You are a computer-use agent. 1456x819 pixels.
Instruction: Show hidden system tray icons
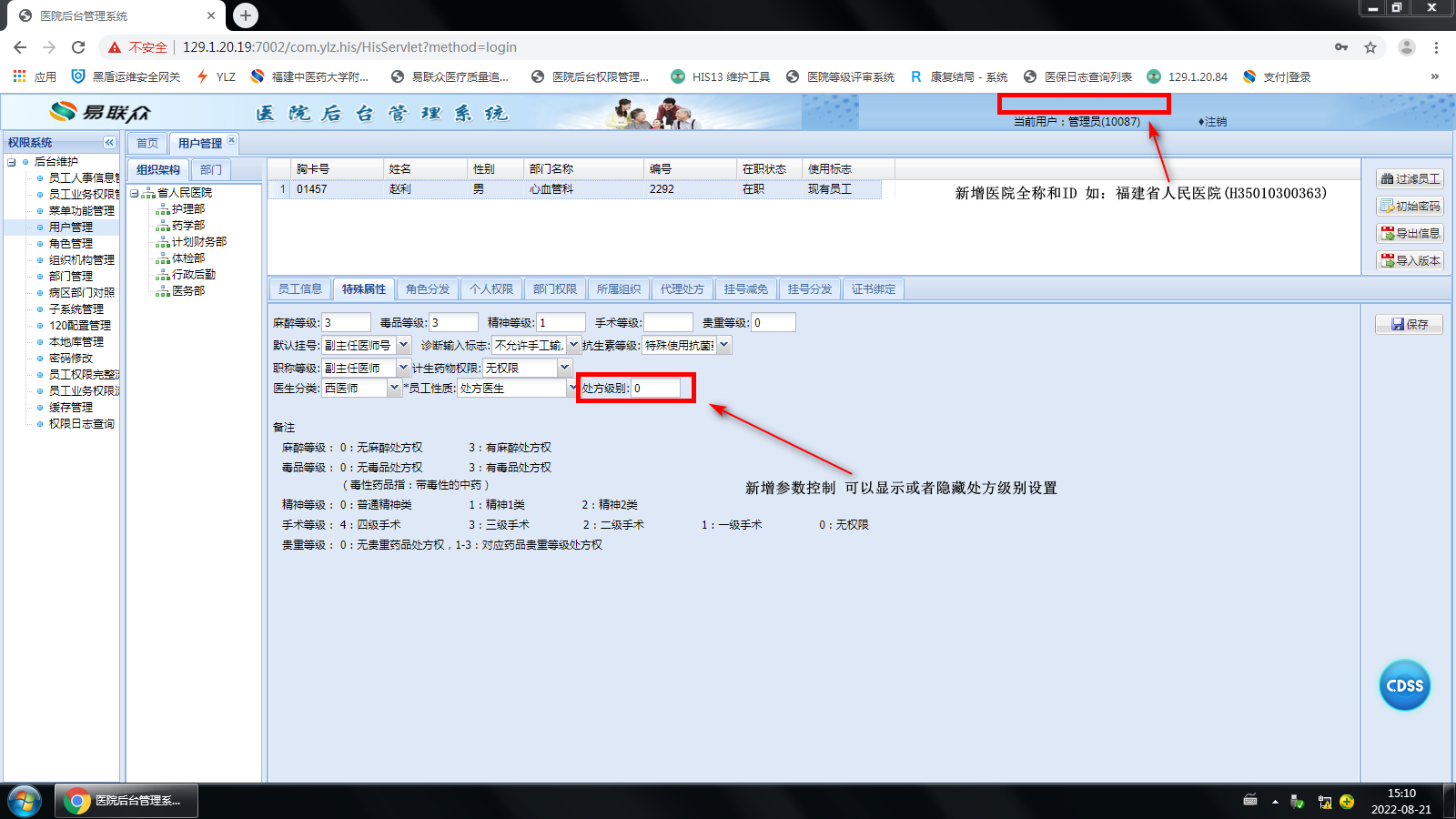click(x=1275, y=802)
